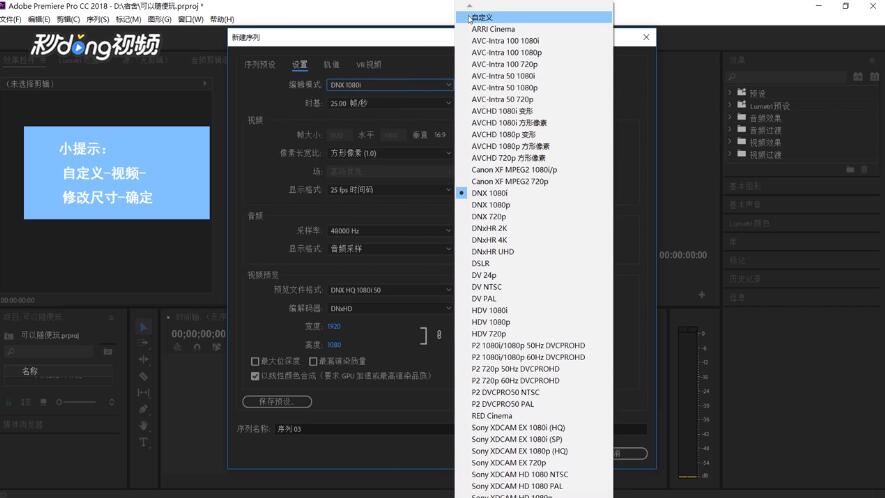Viewport: 885px width, 498px height.
Task: Open the 像素长宽比 dropdown
Action: point(390,153)
